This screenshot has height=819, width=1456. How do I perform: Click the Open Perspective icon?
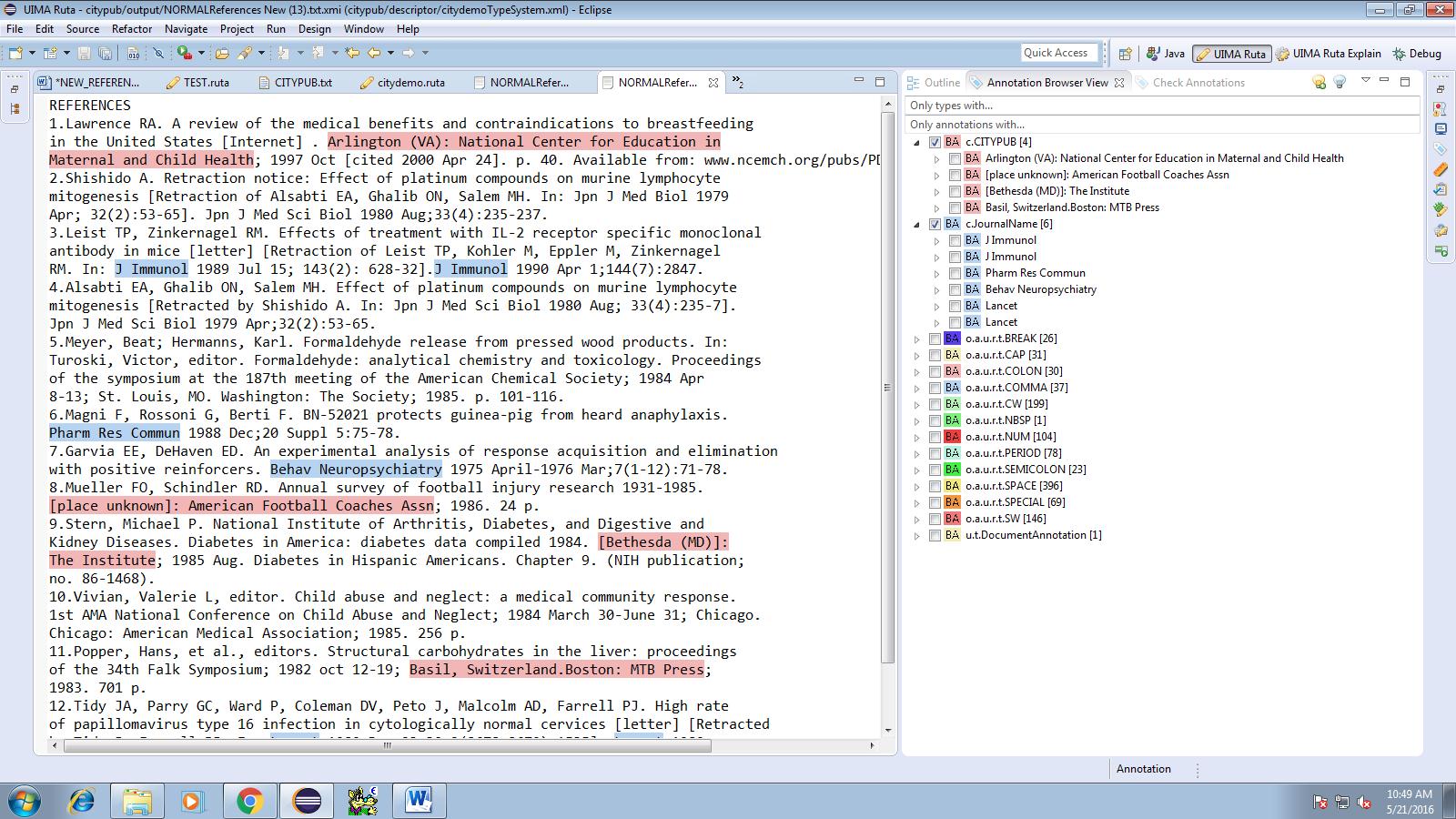[1125, 54]
